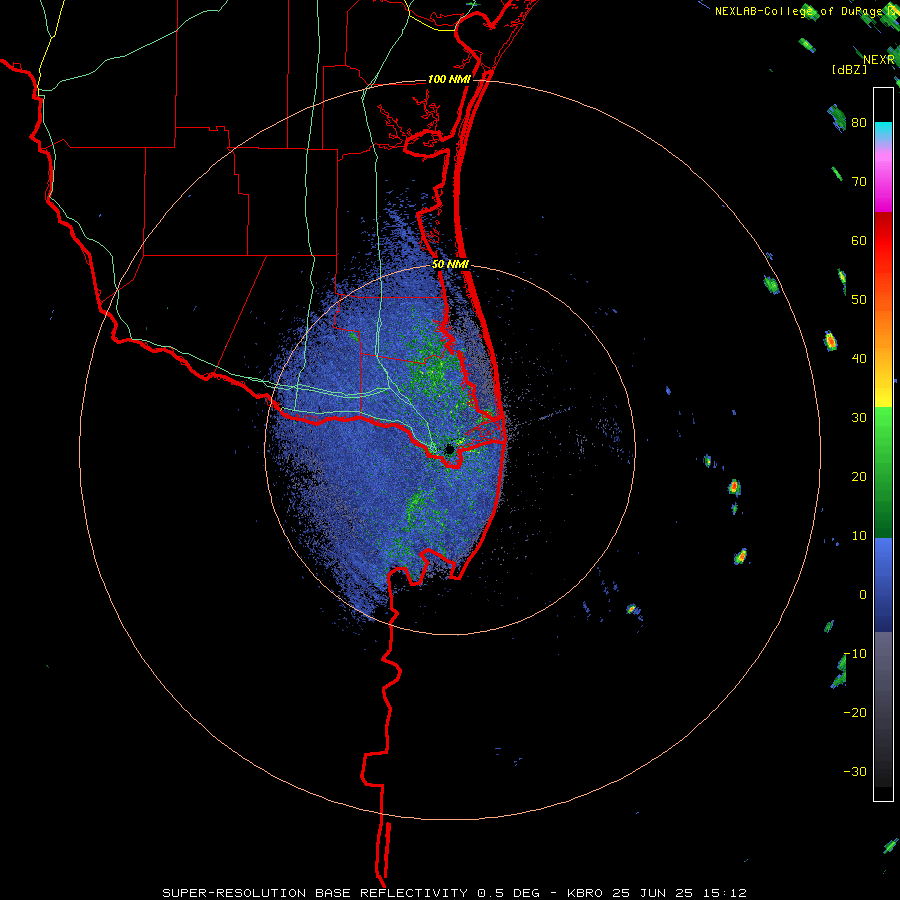Screen dimensions: 900x900
Task: Click the 70 dBZ scale value
Action: (859, 182)
